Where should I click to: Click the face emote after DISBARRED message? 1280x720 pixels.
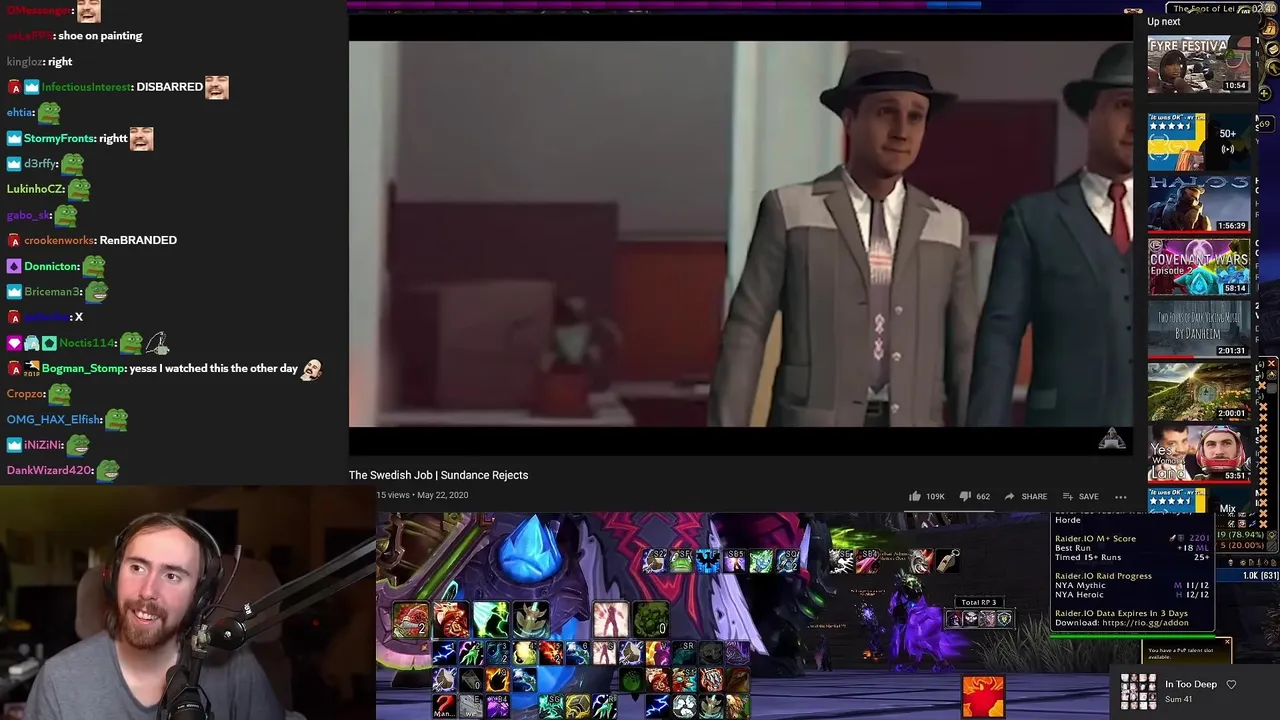point(217,87)
